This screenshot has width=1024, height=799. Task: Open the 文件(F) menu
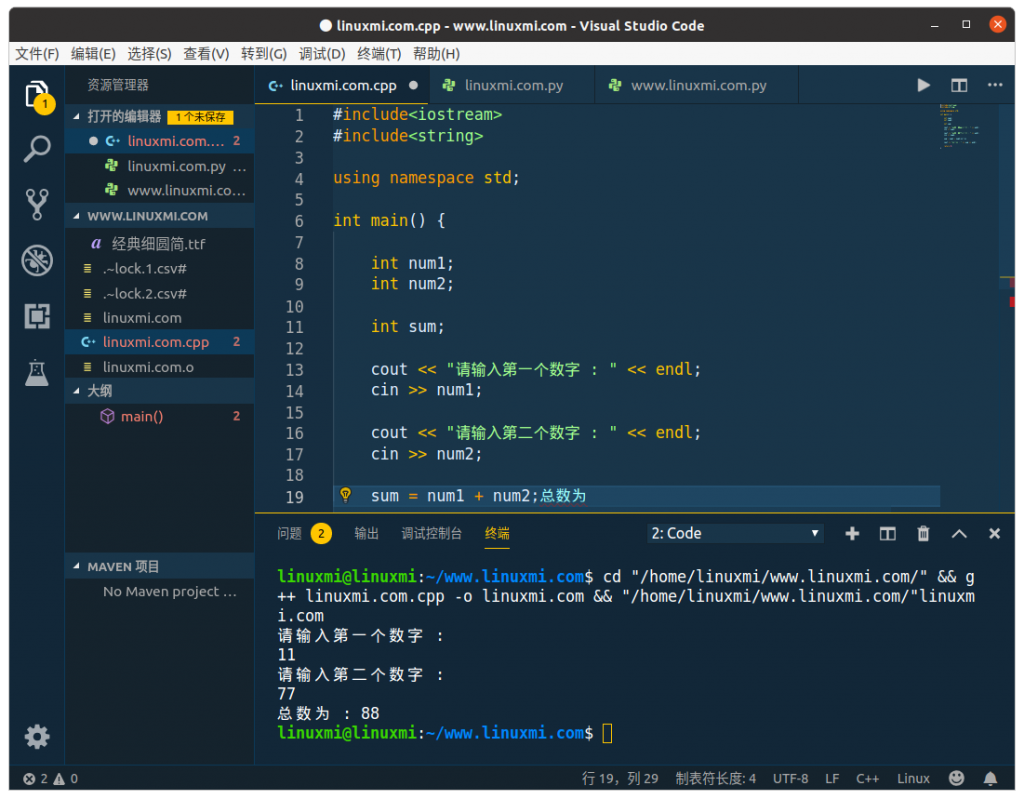(37, 54)
